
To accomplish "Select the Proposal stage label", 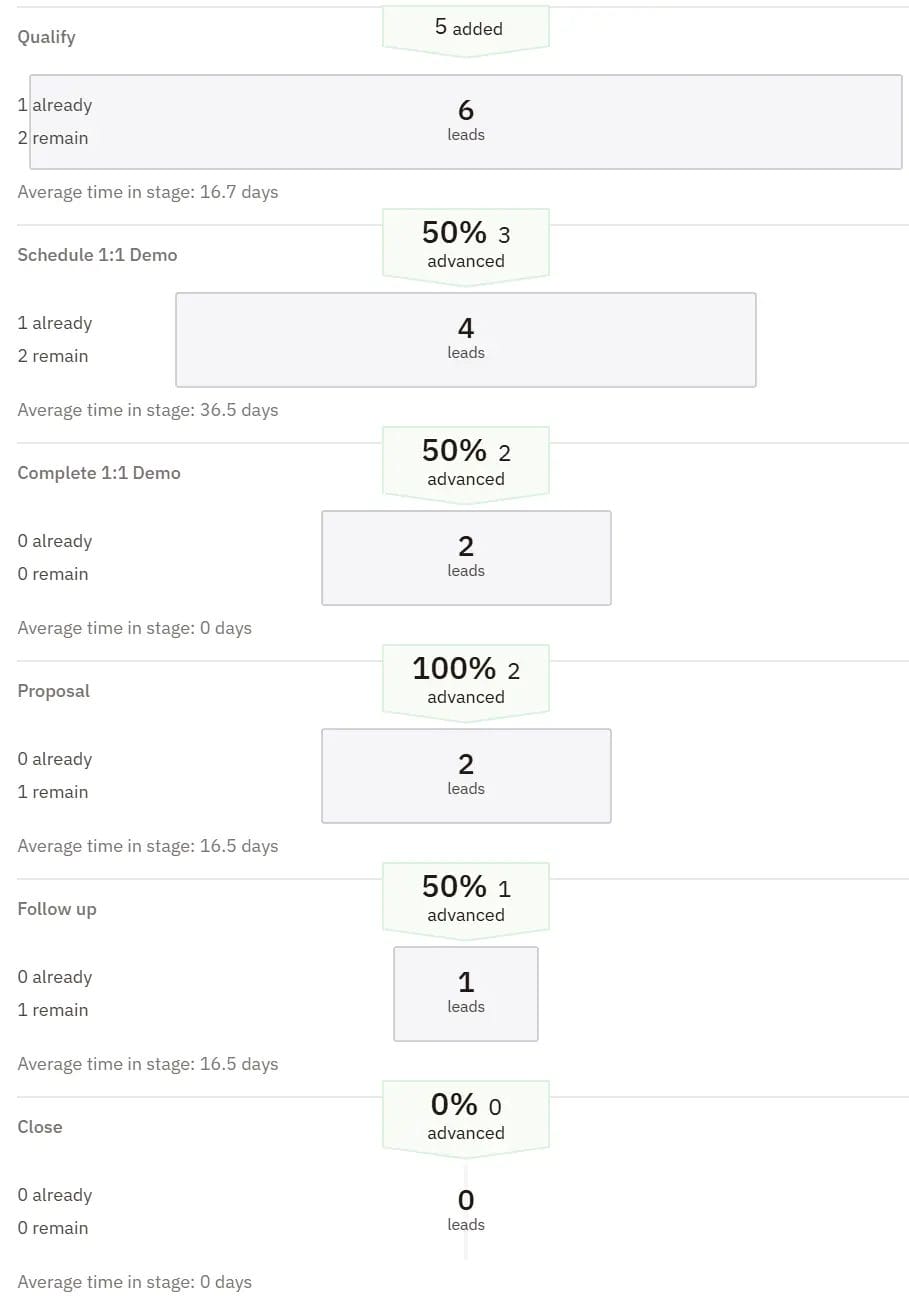I will 54,691.
